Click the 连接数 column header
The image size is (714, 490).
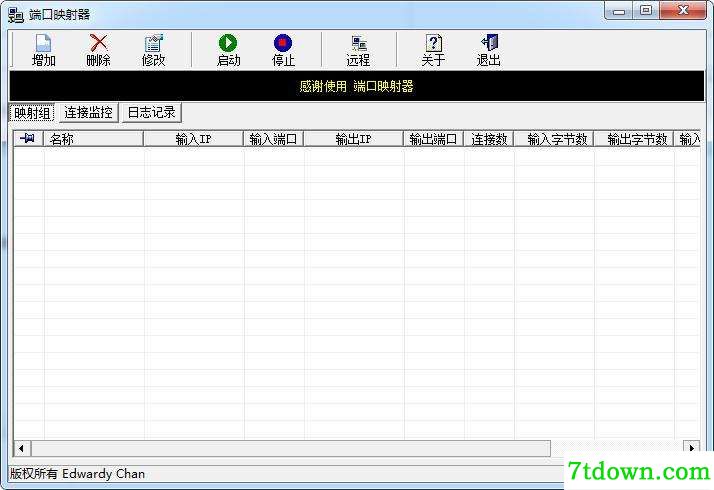click(489, 138)
